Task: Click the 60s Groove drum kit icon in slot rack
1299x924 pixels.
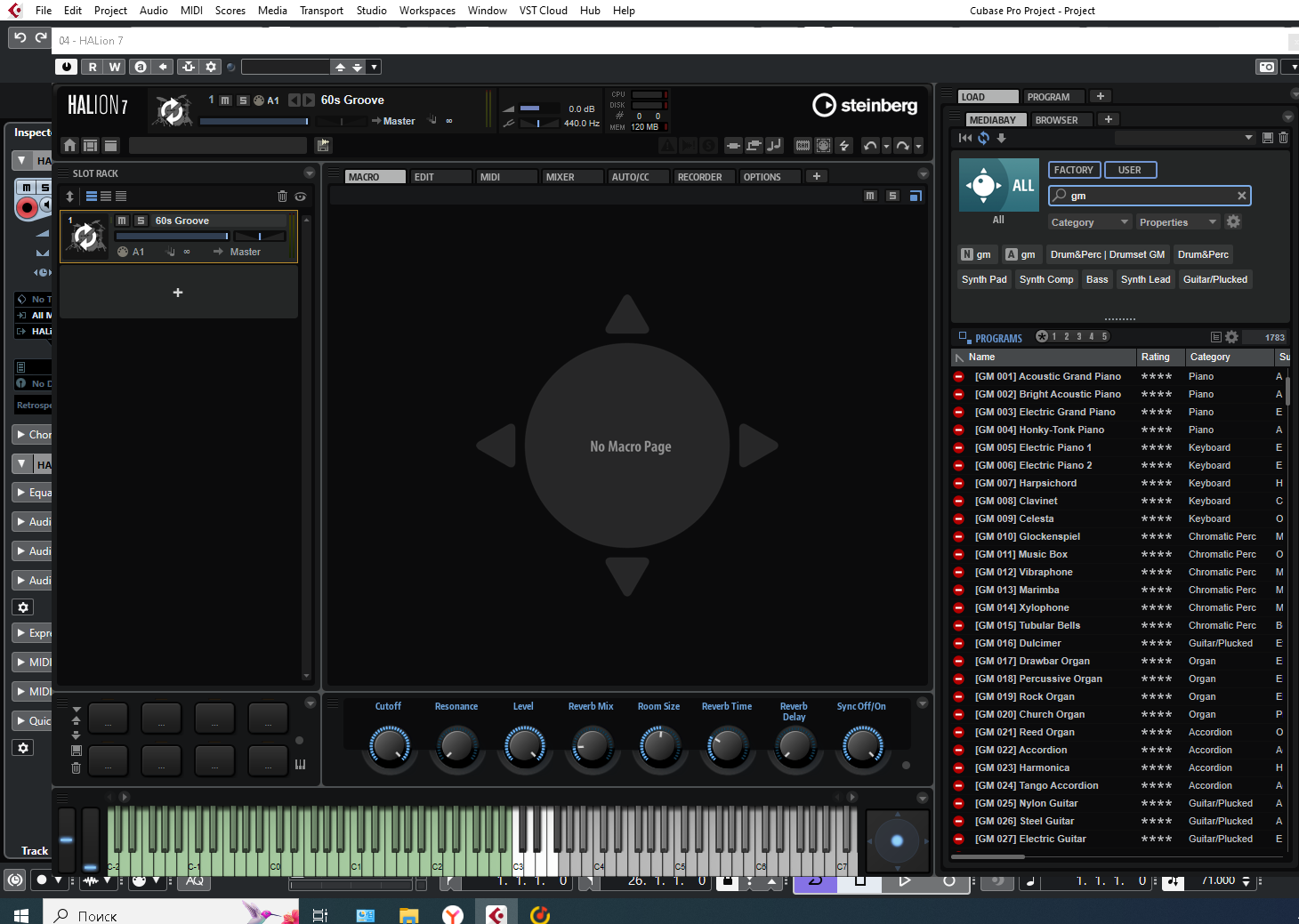Action: 86,237
